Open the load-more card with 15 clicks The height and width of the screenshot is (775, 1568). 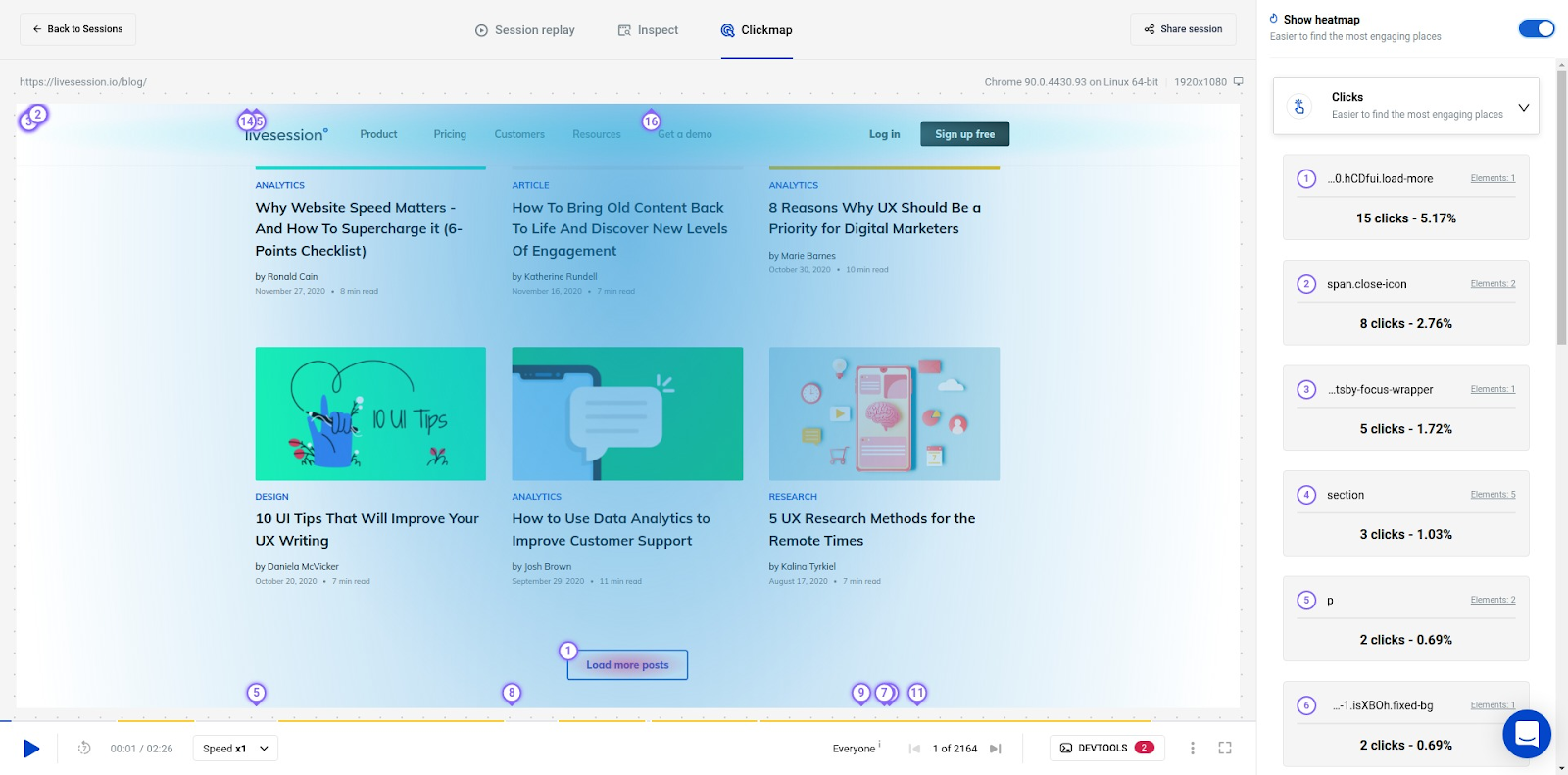point(1405,197)
